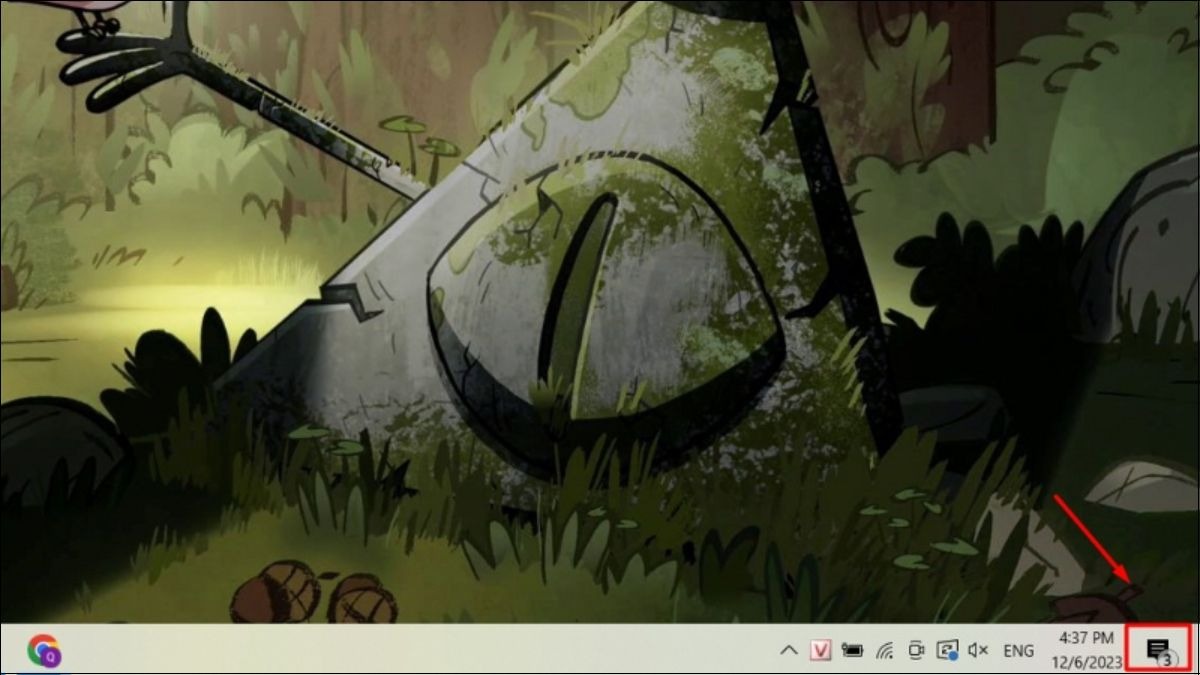1200x675 pixels.
Task: Unmute using the muted speaker icon
Action: click(978, 651)
